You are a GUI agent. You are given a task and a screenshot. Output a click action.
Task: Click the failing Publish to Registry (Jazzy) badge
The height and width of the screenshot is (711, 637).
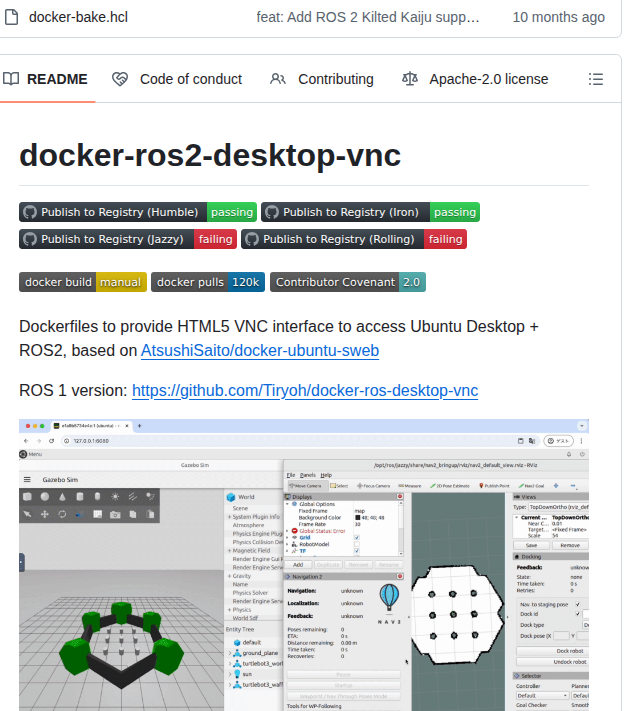(128, 239)
